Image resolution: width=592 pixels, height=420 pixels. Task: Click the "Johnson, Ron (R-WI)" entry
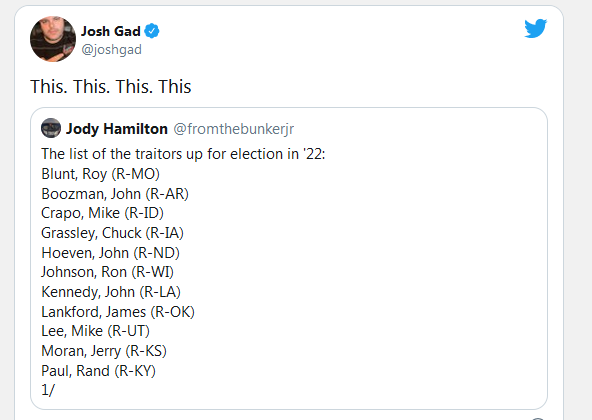[107, 272]
